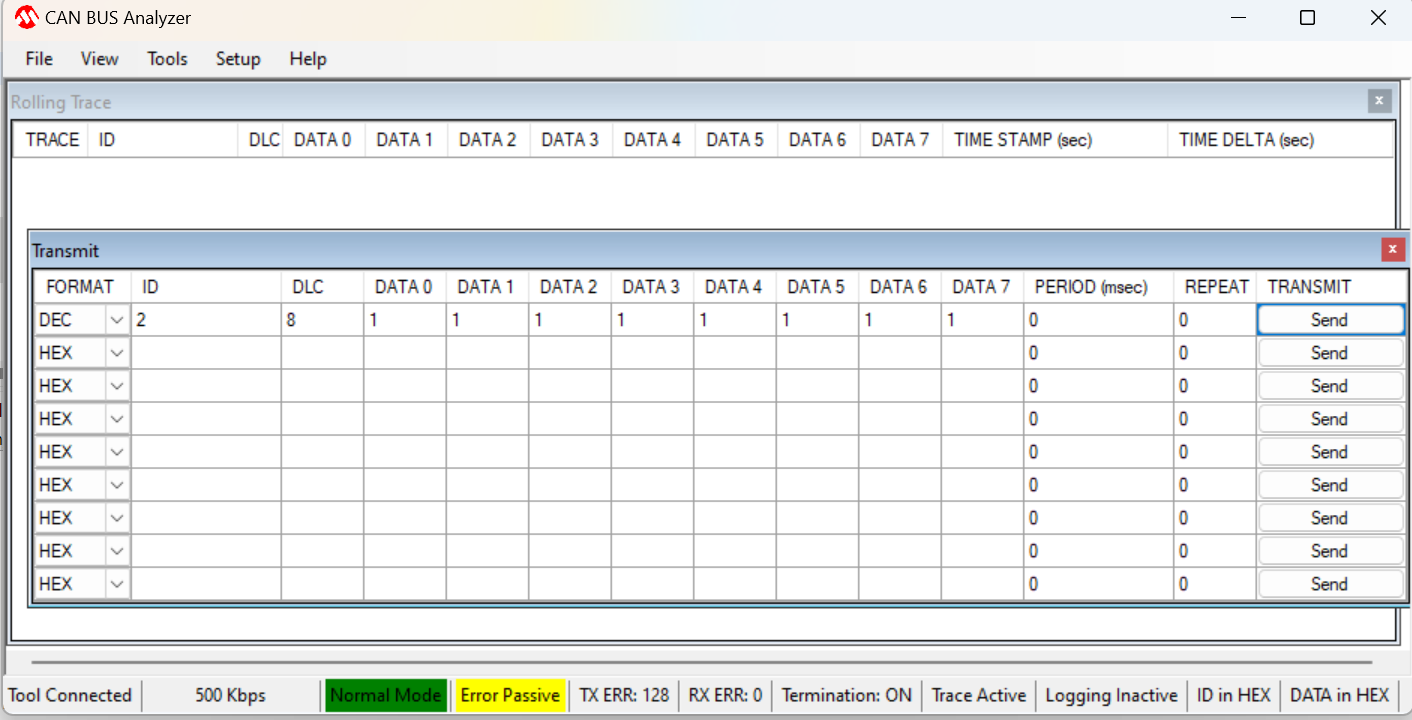Viewport: 1412px width, 720px height.
Task: Close the Rolling Trace panel
Action: 1380,100
